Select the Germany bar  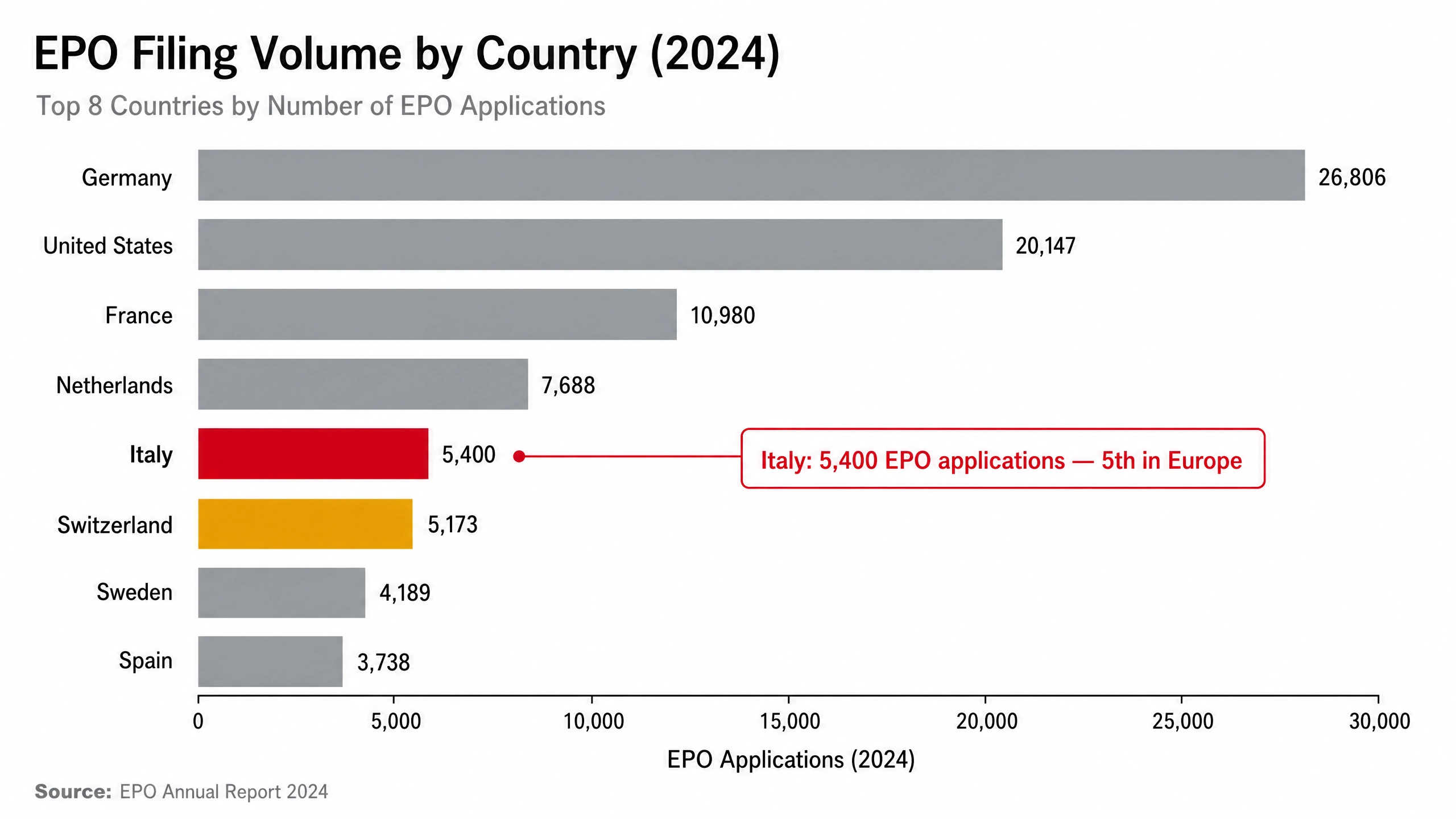(x=751, y=175)
